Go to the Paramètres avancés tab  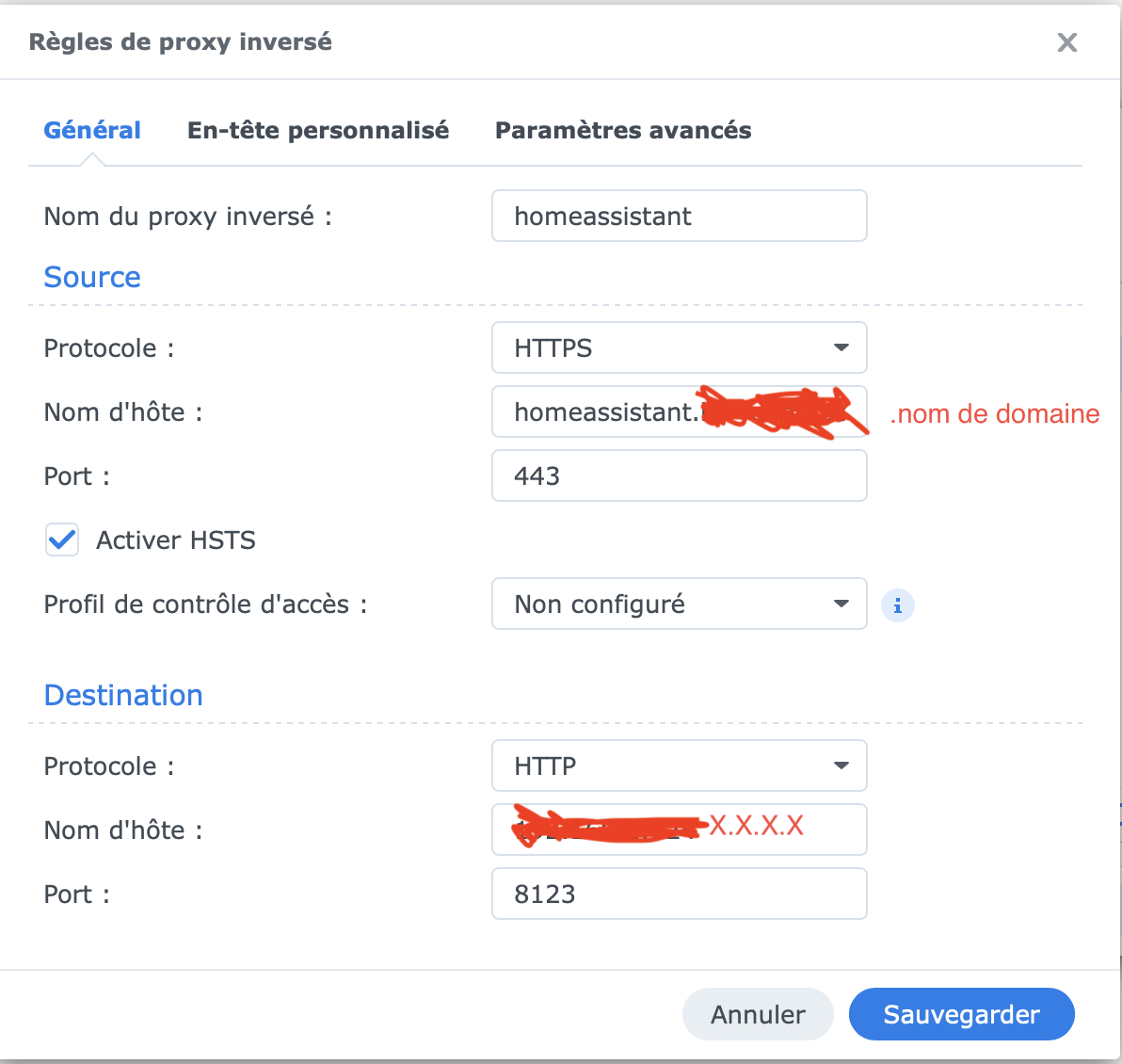click(623, 130)
